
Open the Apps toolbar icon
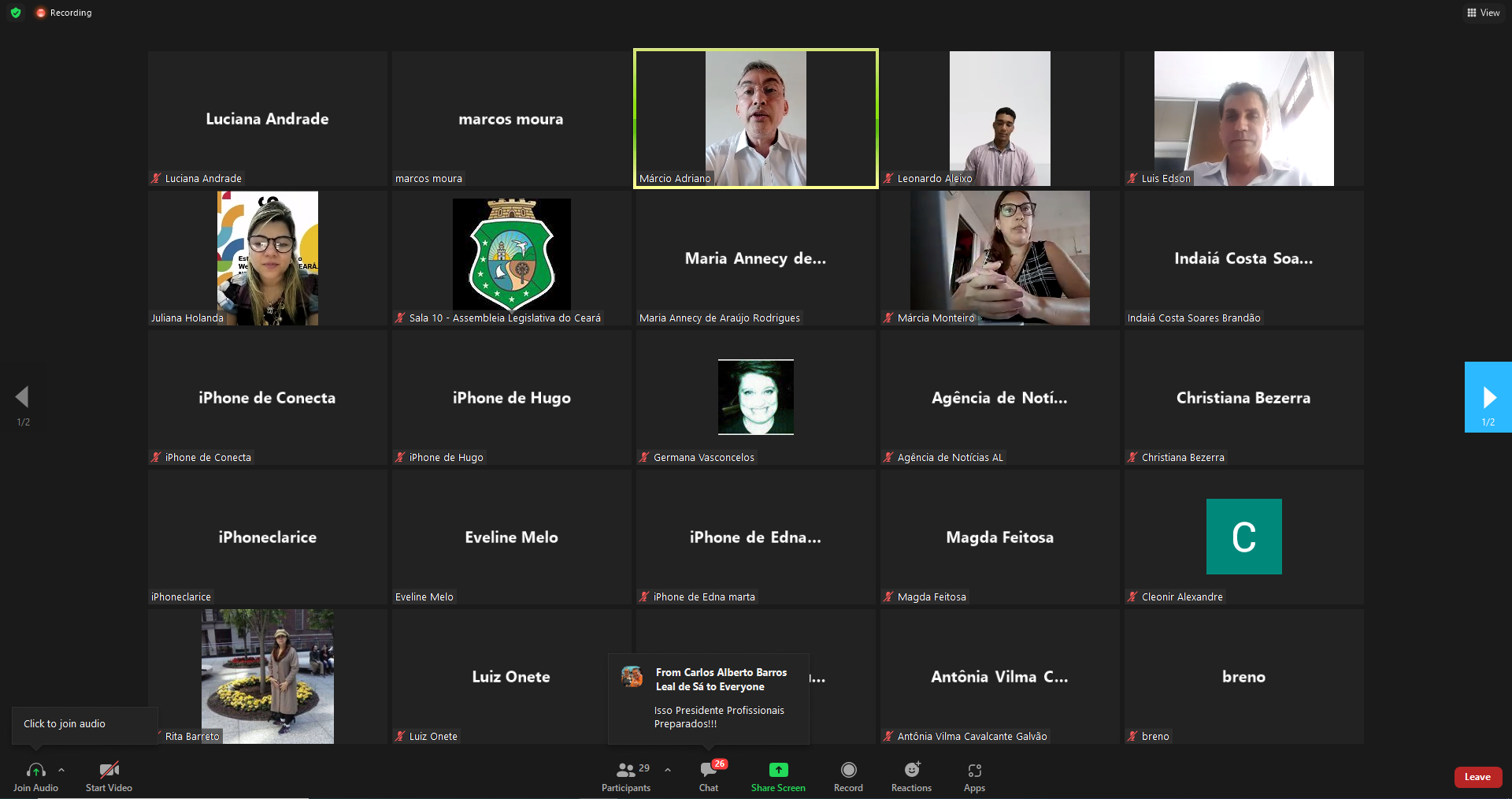[x=974, y=770]
